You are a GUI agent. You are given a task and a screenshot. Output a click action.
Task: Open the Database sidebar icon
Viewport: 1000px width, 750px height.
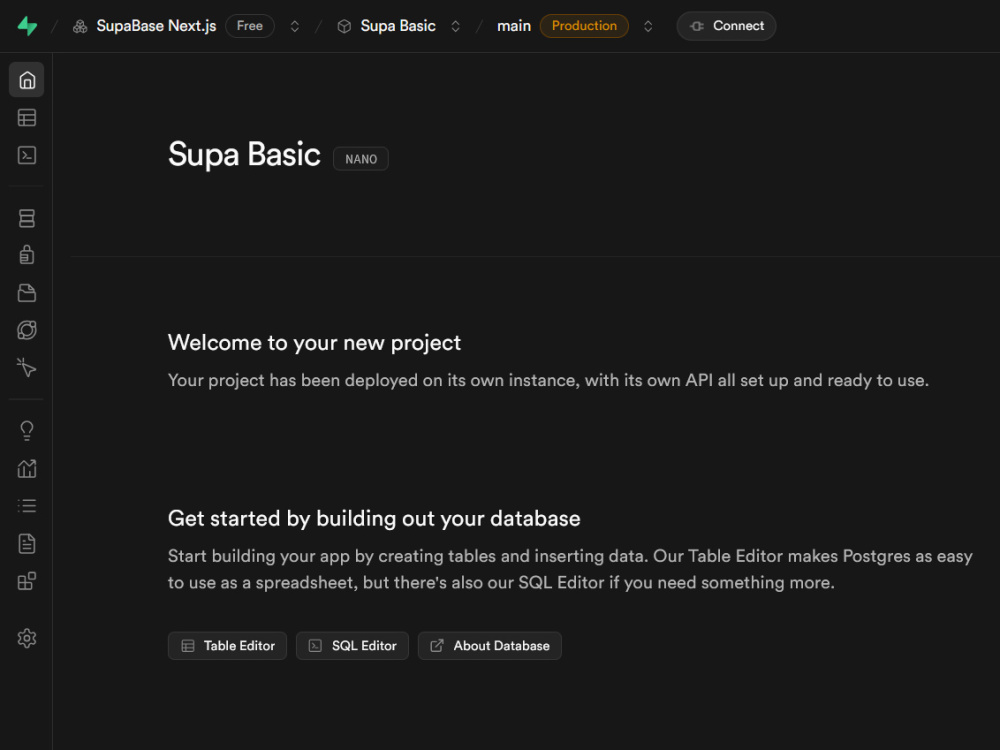pos(27,218)
